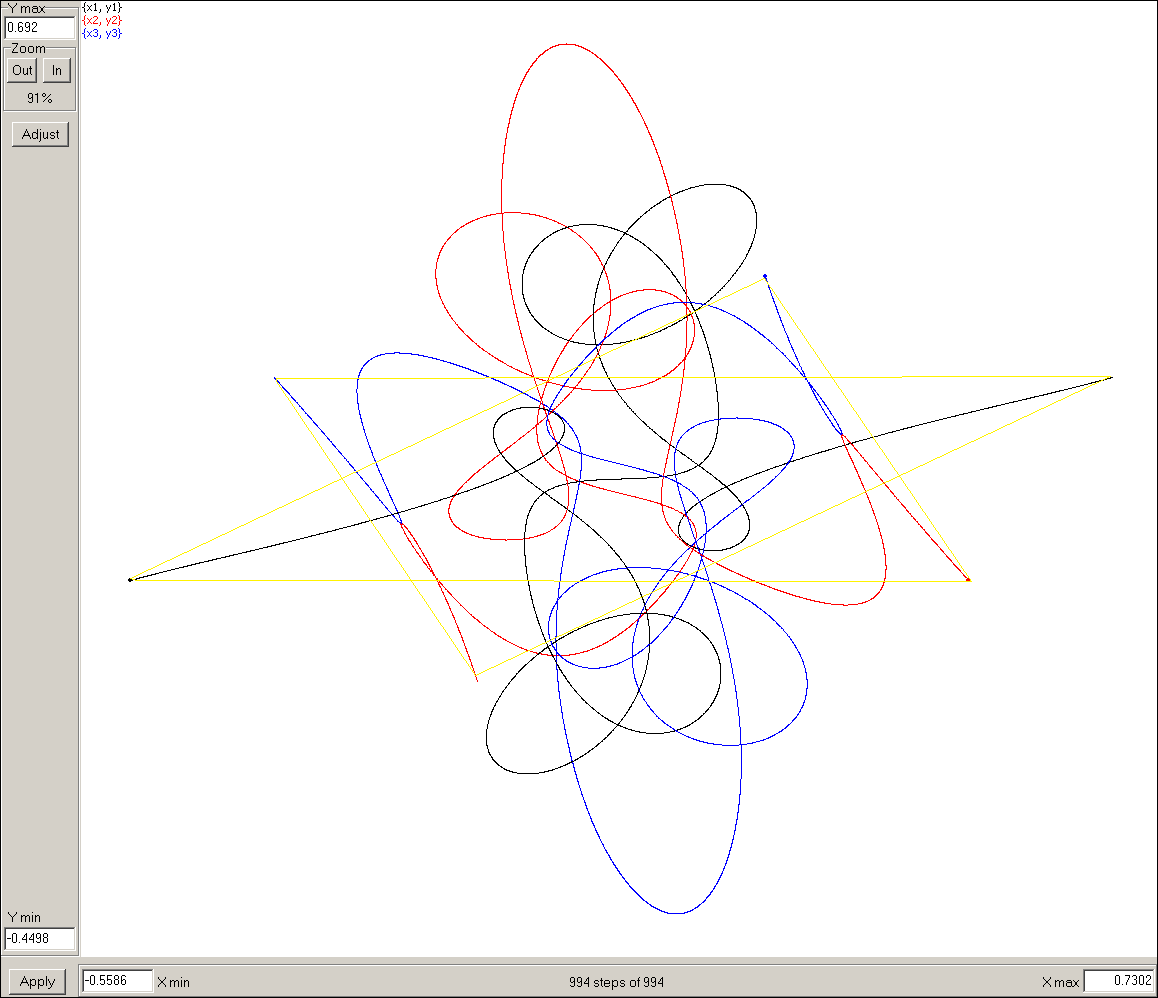Viewport: 1158px width, 998px height.
Task: Apply the axis range changes
Action: click(37, 981)
